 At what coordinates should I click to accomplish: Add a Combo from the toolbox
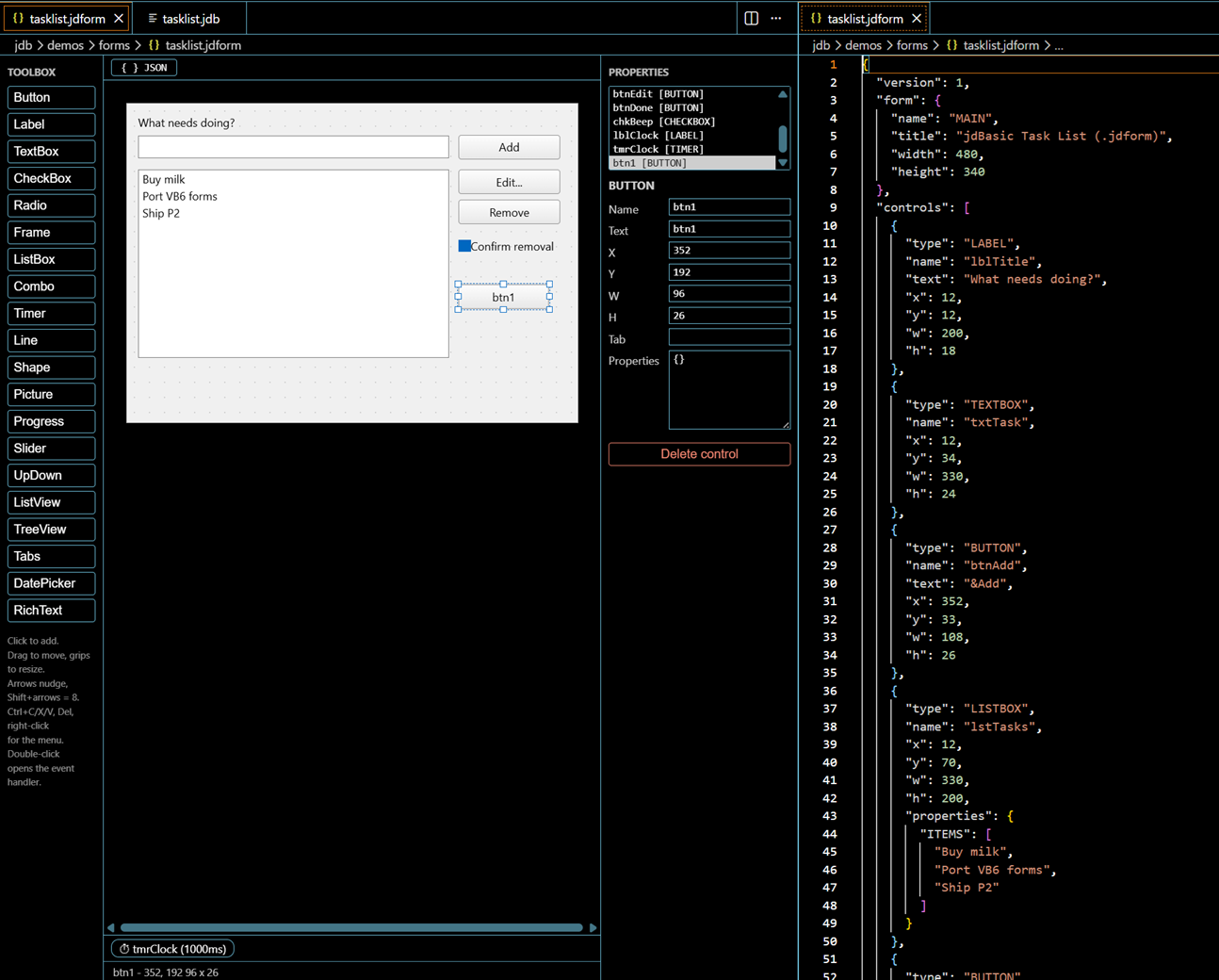click(51, 286)
